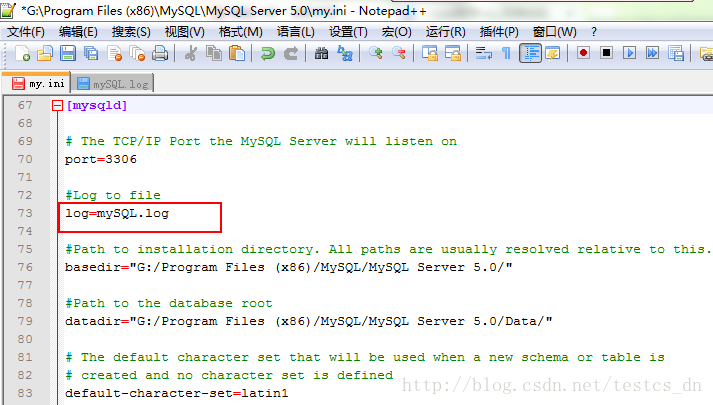
Task: Click the Close All documents icon
Action: coord(137,53)
